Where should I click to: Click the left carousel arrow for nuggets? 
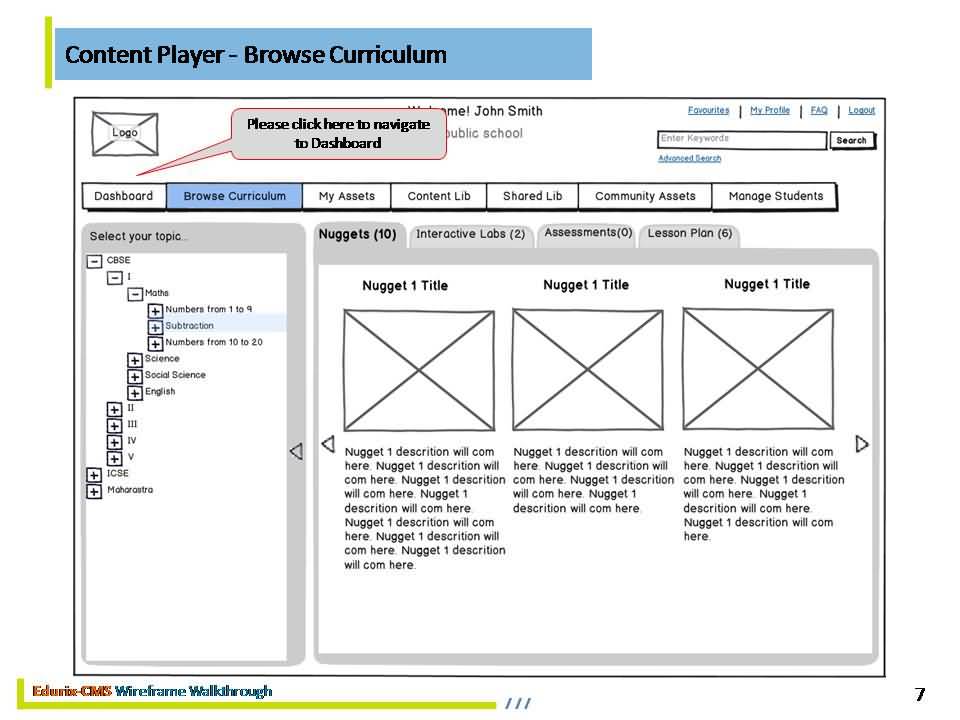(327, 445)
